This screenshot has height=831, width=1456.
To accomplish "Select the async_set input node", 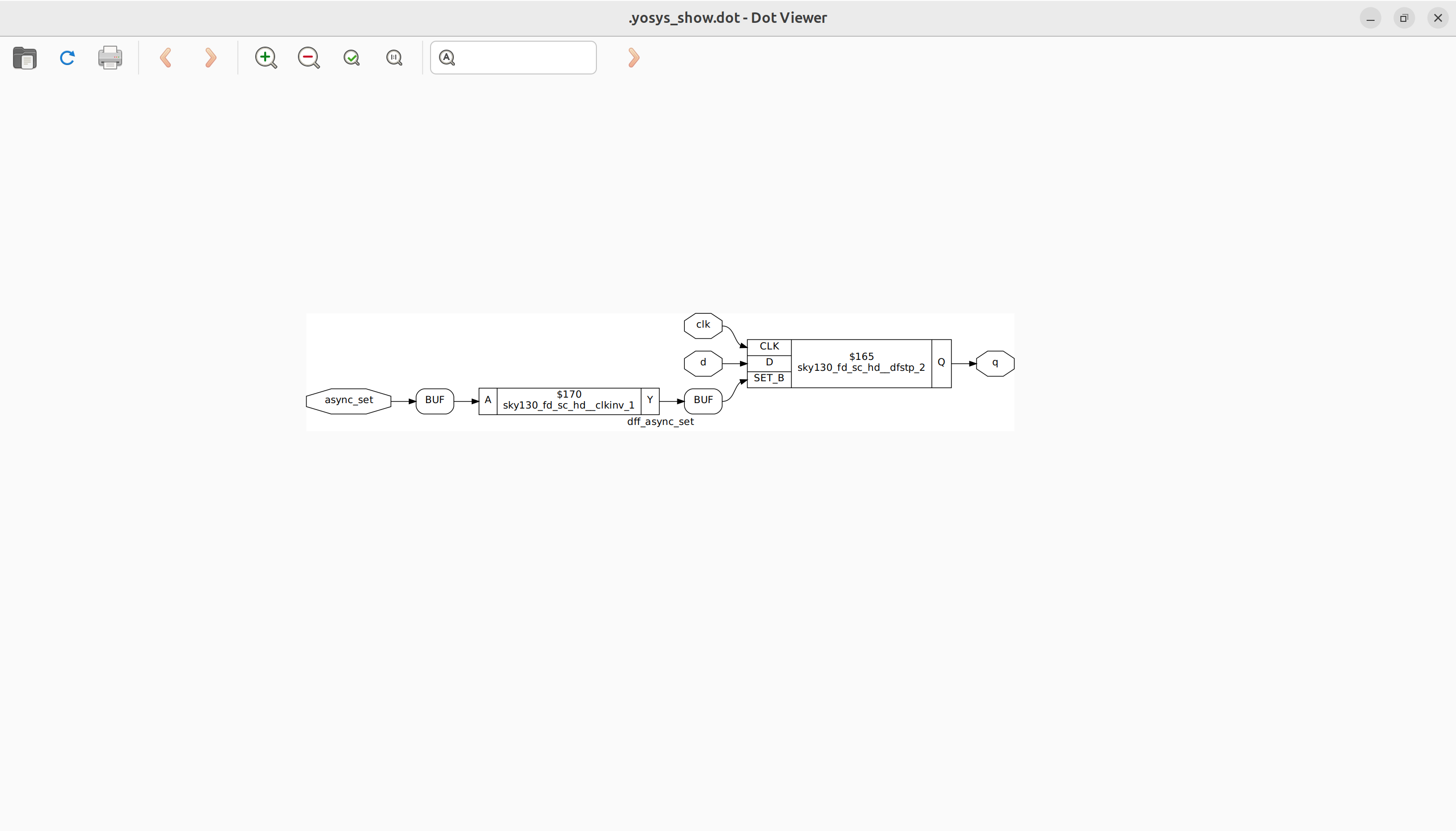I will point(349,401).
